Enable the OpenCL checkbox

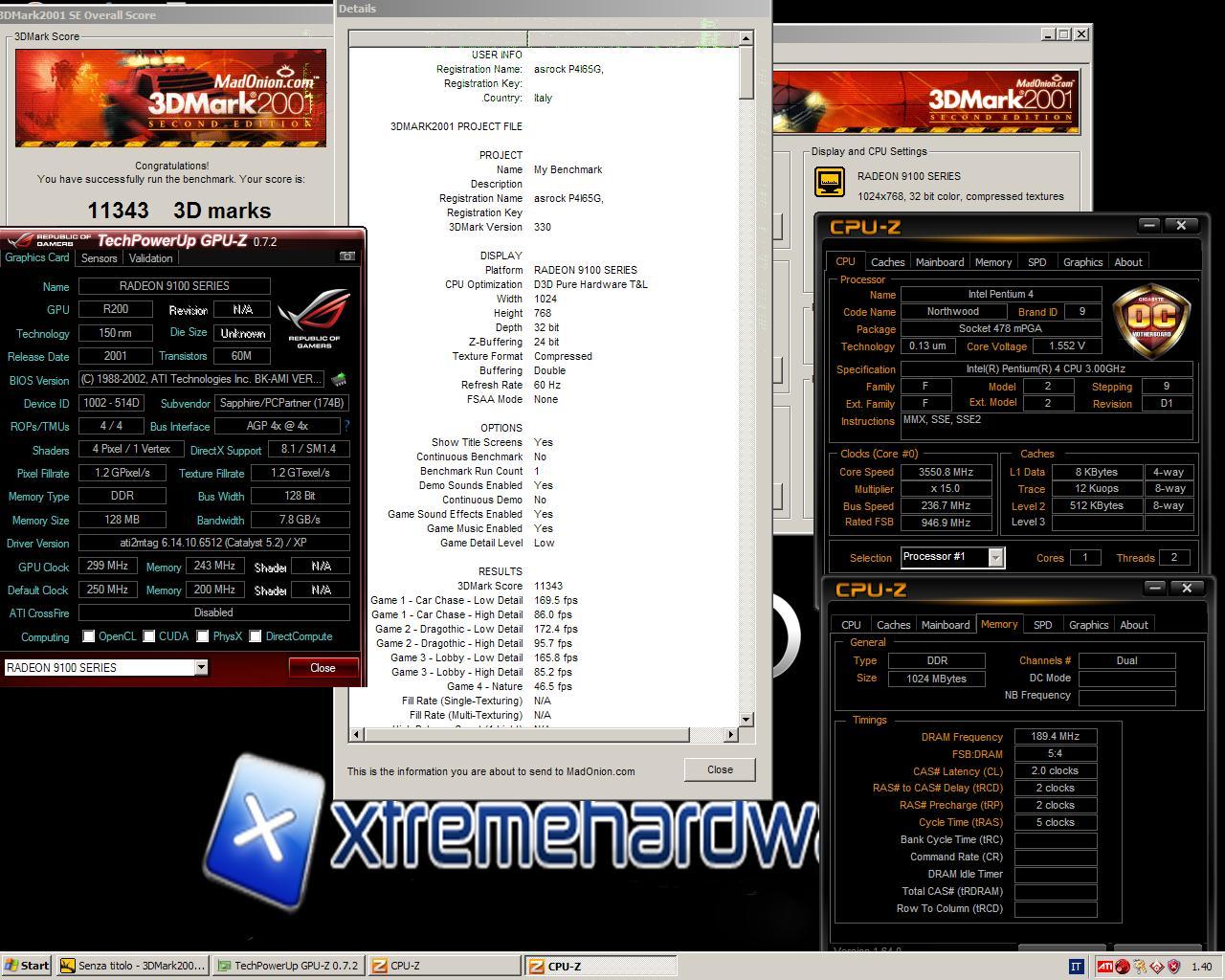(x=89, y=636)
